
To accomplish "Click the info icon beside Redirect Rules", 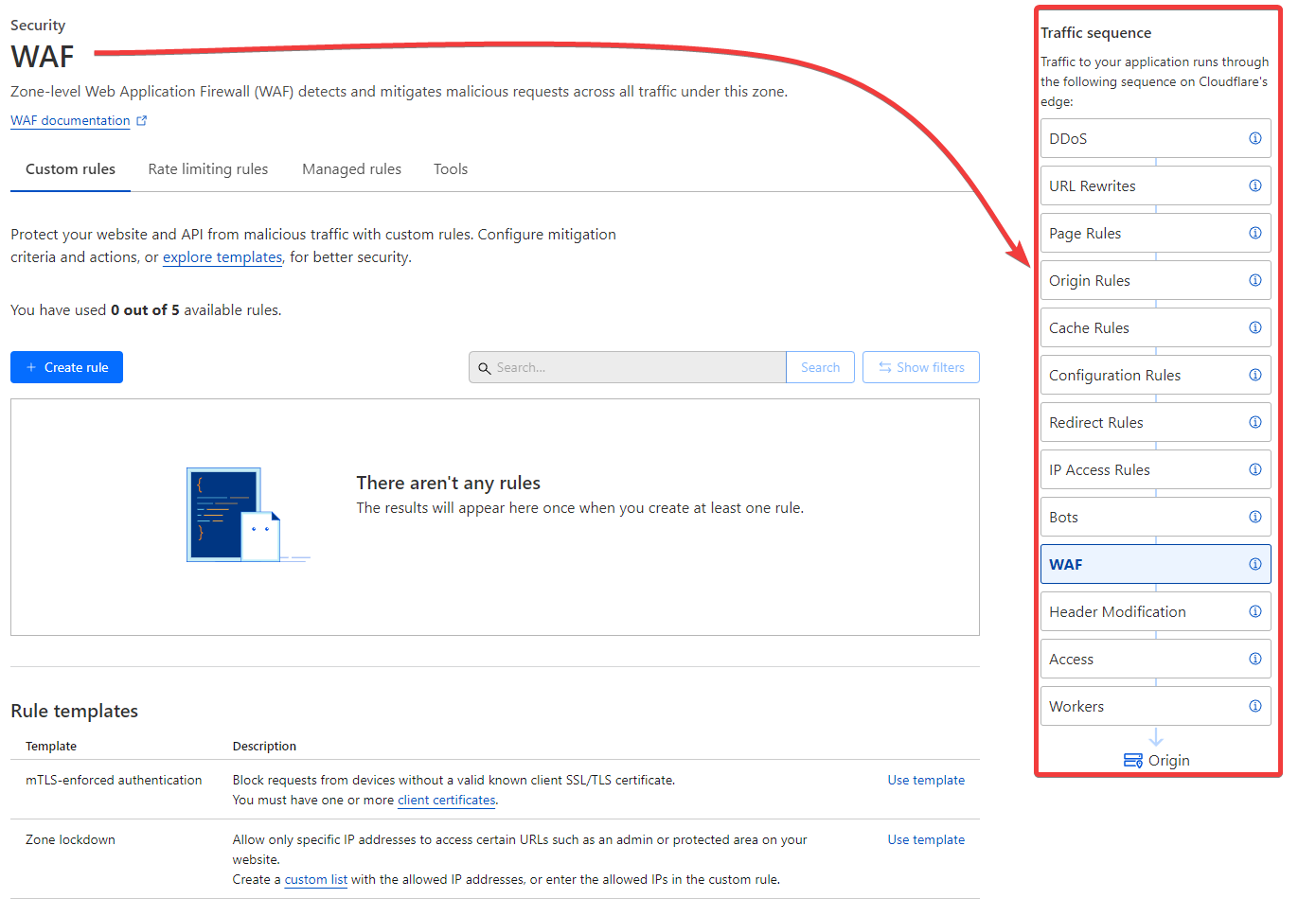I will [1255, 422].
